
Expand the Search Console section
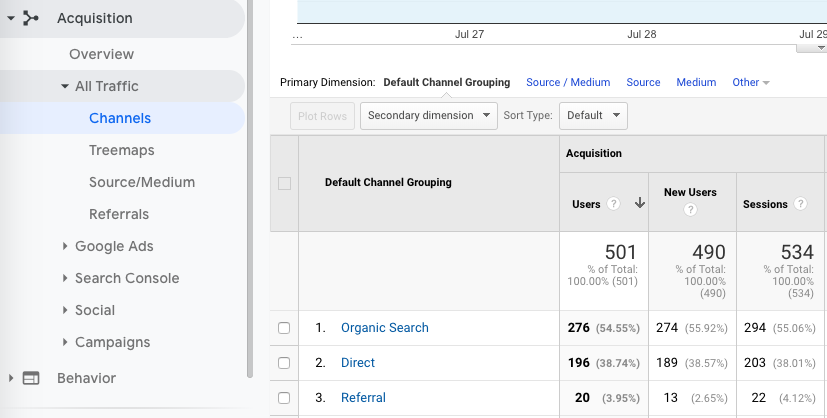(65, 278)
